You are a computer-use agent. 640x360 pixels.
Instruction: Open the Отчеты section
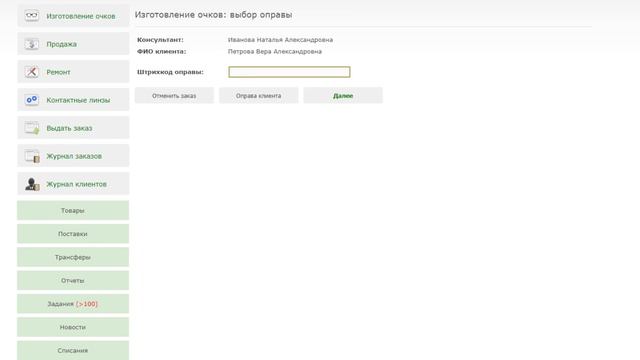pos(73,280)
